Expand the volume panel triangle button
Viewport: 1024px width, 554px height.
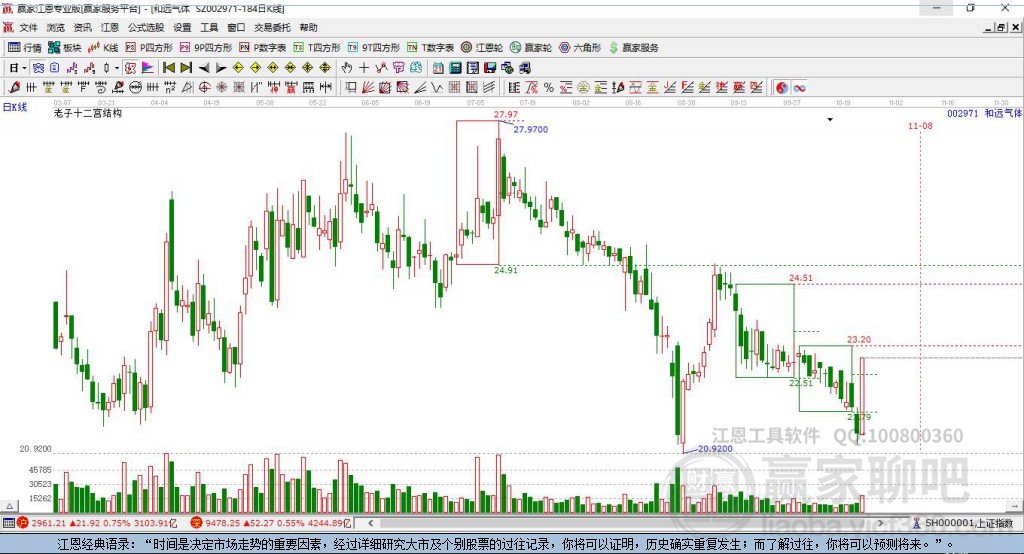click(9, 506)
